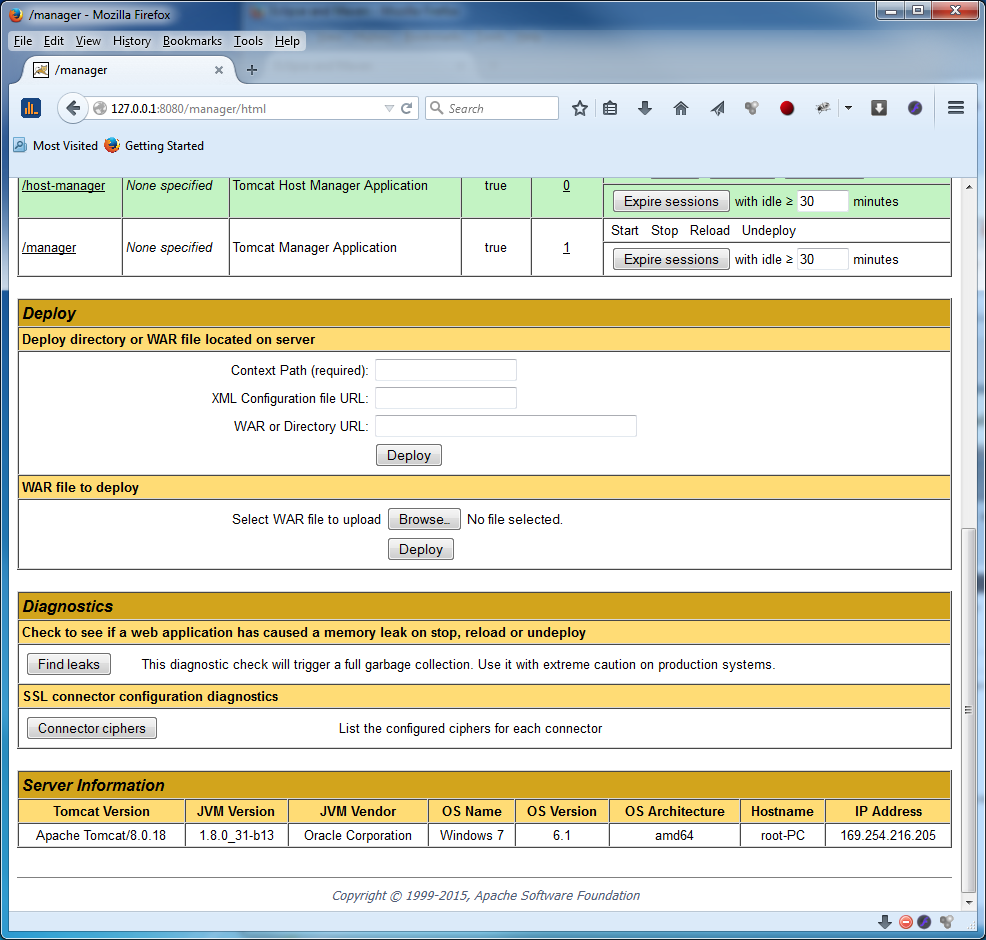
Task: Browse for a WAR file to upload
Action: point(424,519)
